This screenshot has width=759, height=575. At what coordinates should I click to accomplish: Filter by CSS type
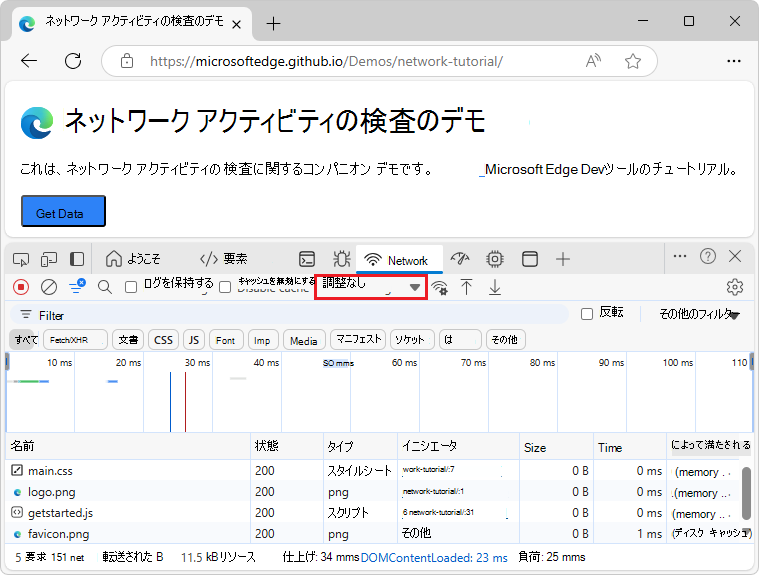click(163, 340)
